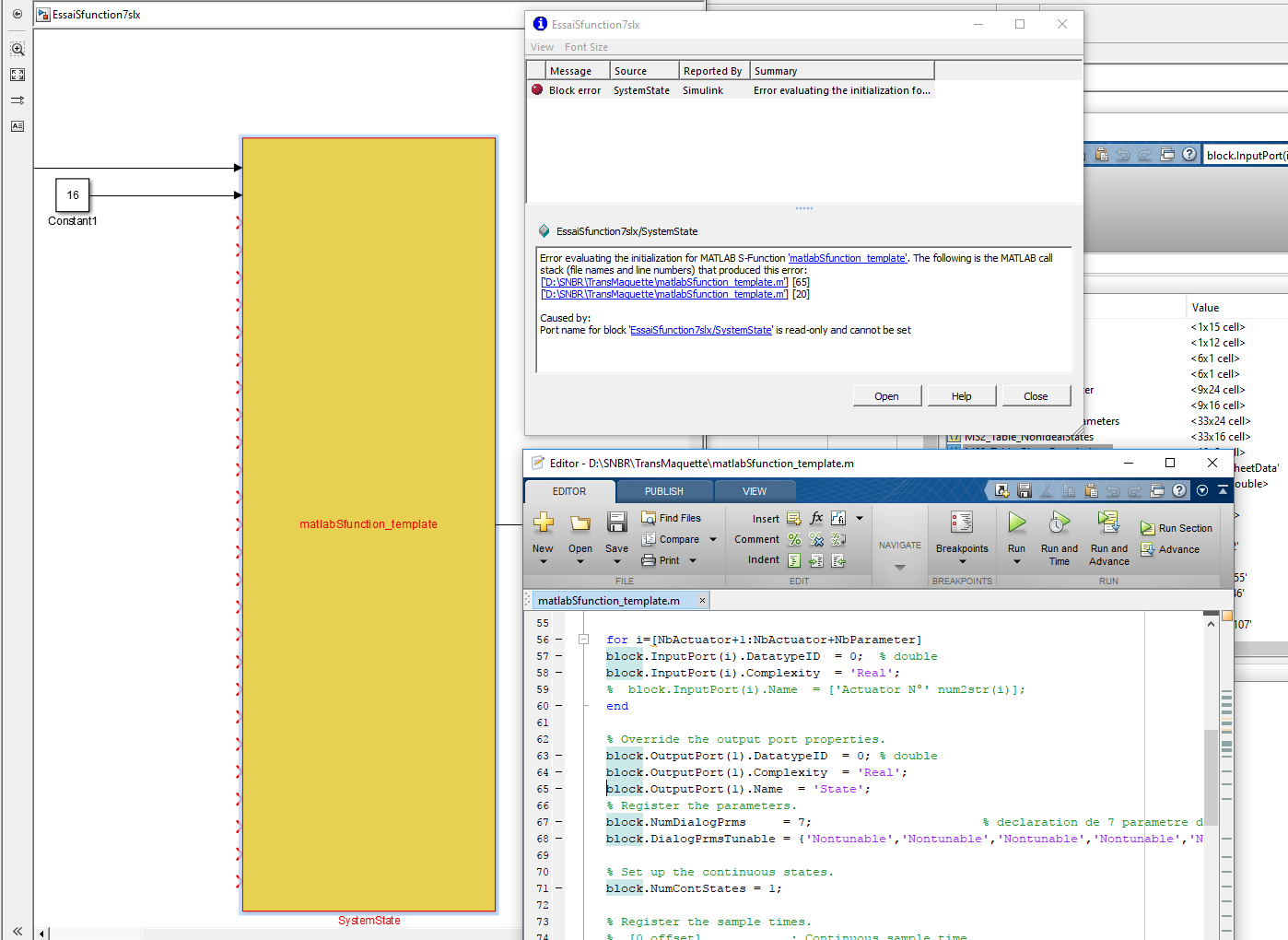Click the wrap comments icon
This screenshot has height=940, width=1288.
(x=838, y=539)
